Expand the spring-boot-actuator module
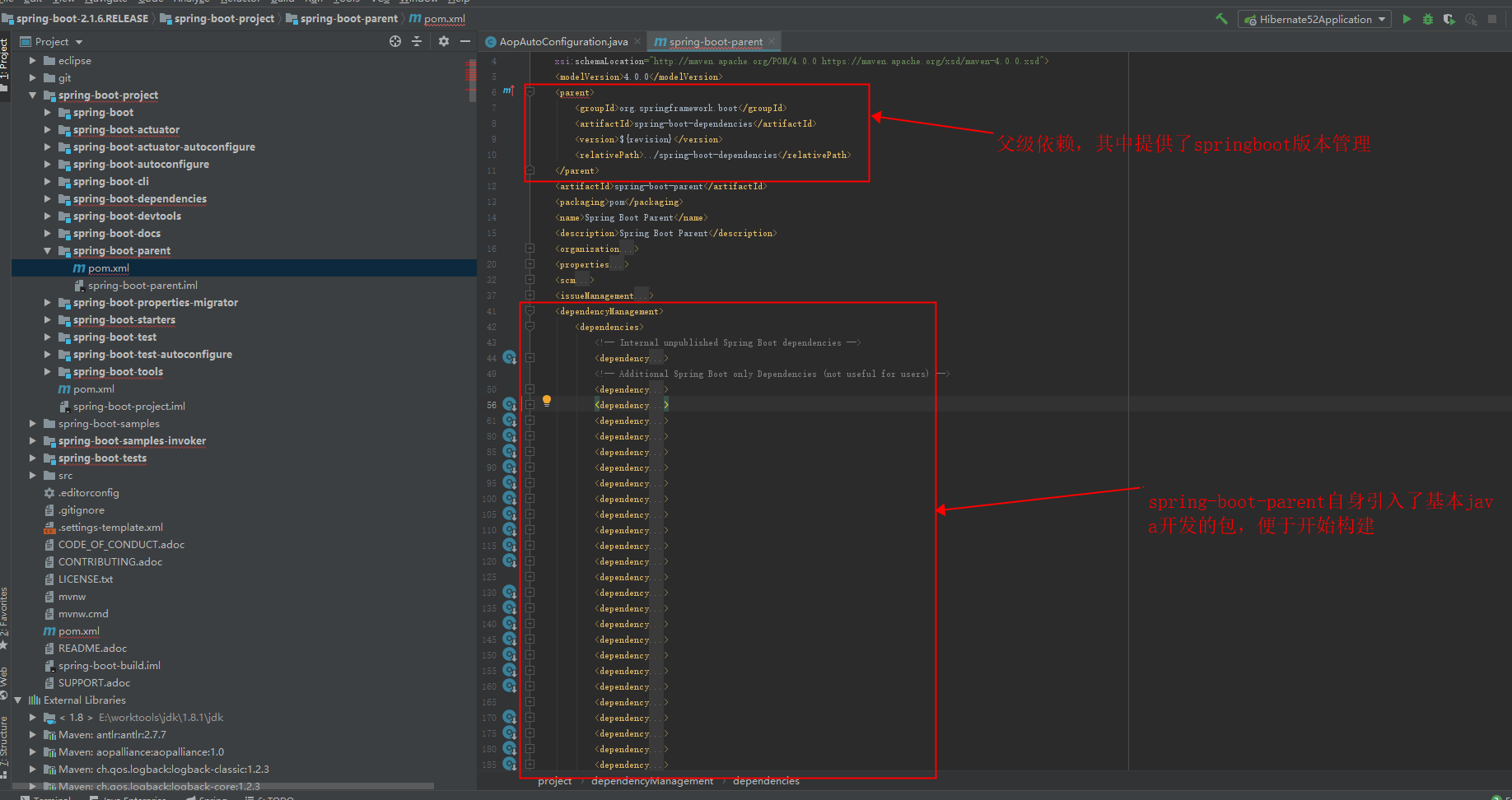Screen dimensions: 1512x800 (48, 130)
